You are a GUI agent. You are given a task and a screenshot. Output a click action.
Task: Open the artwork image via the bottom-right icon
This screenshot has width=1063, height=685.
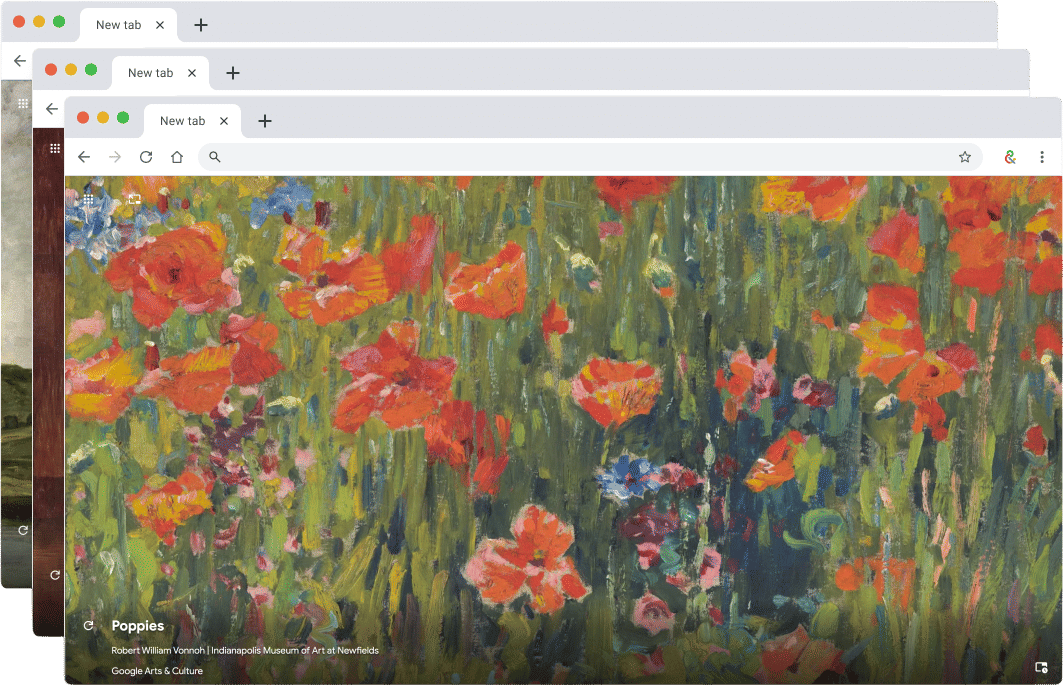(1040, 666)
